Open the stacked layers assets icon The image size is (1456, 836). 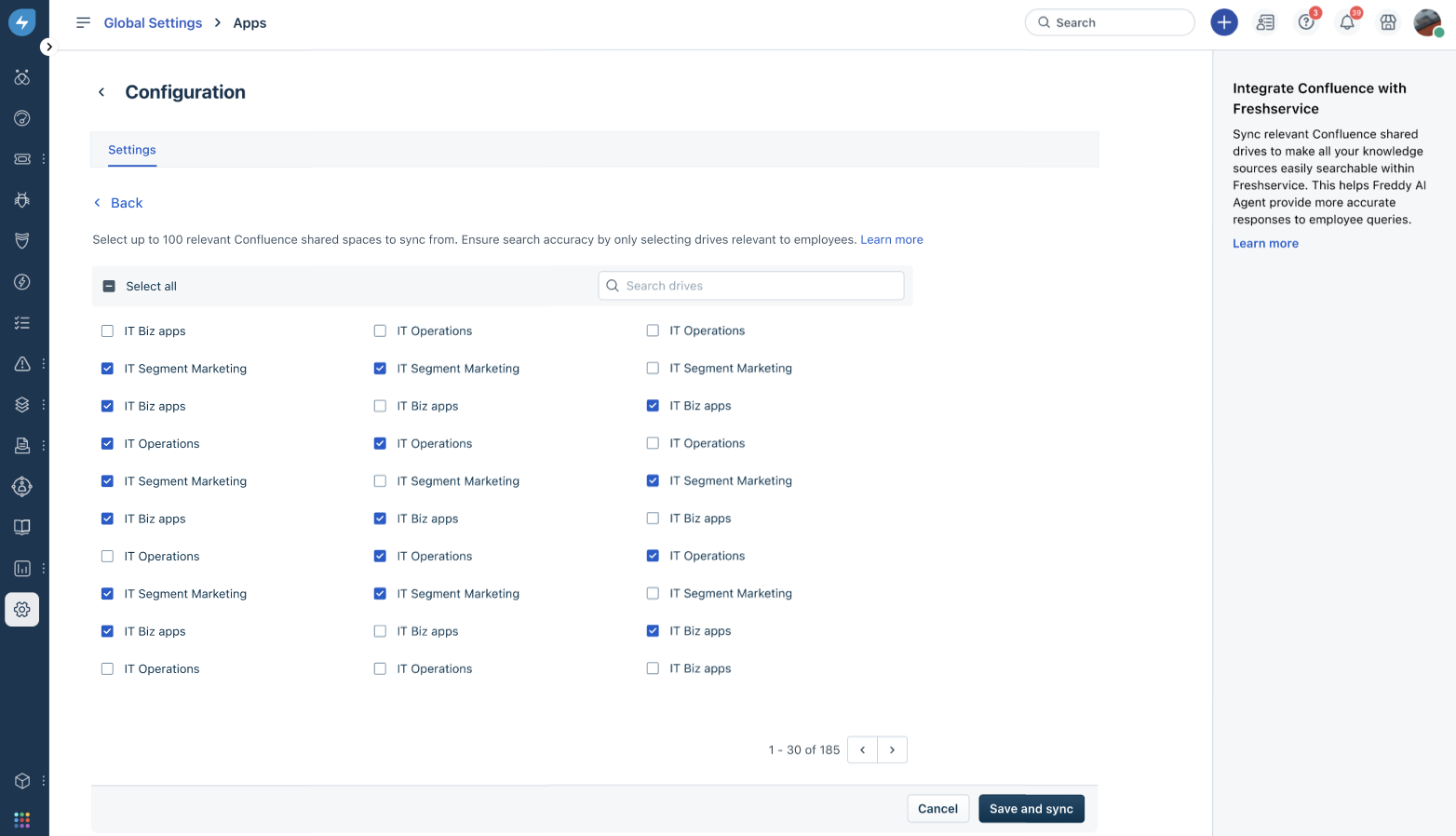22,405
